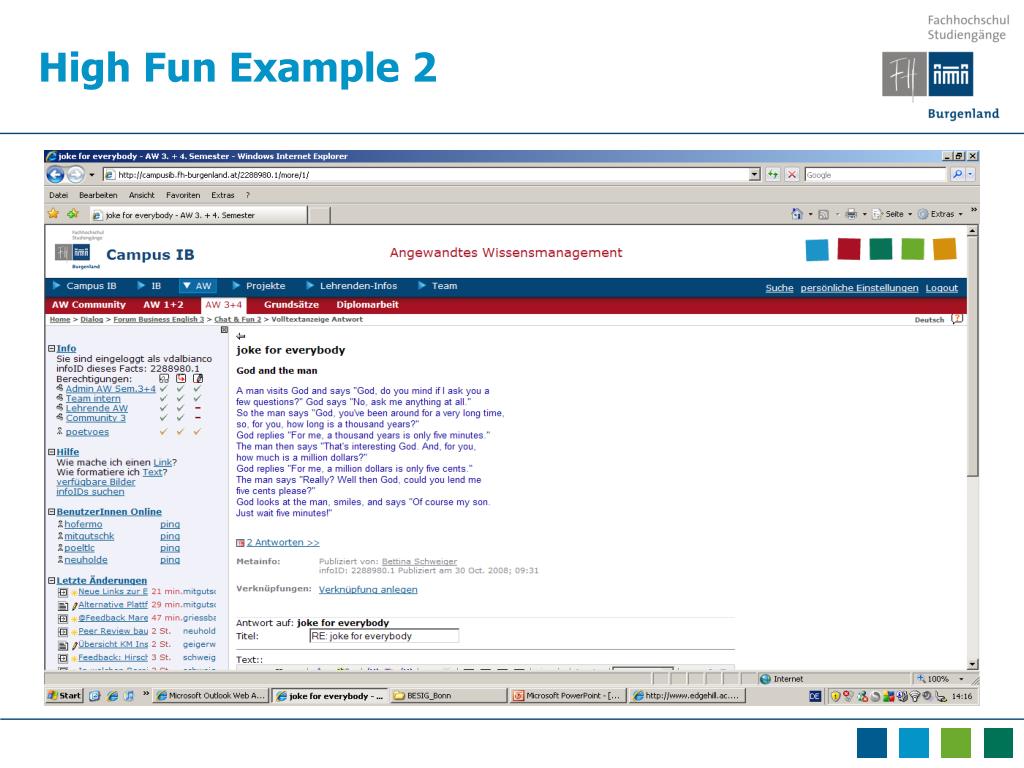Close the left sidebar with its X box
The image size is (1024, 768).
coord(224,330)
